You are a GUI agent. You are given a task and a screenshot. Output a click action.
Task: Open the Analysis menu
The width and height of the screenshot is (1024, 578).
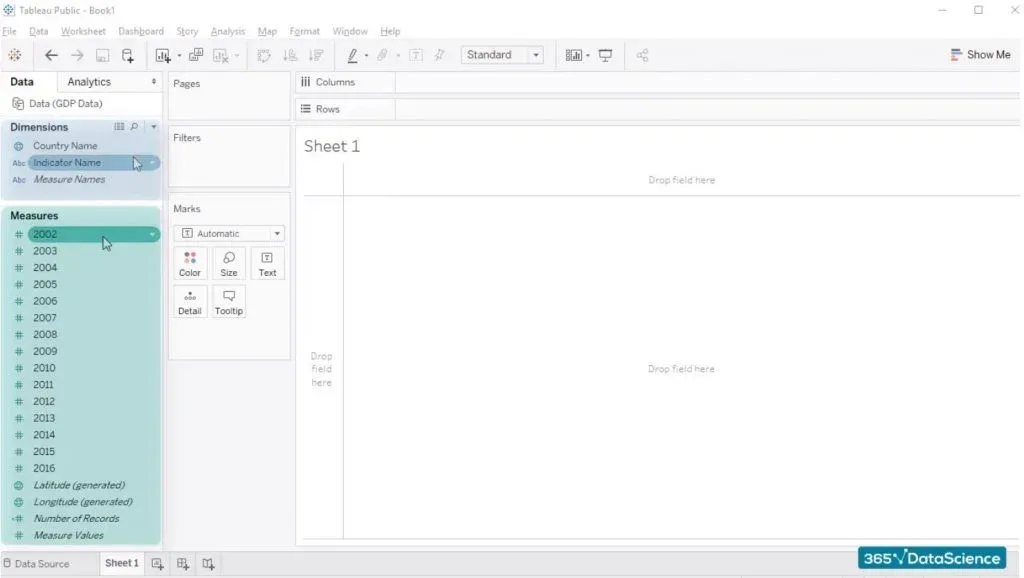click(227, 32)
